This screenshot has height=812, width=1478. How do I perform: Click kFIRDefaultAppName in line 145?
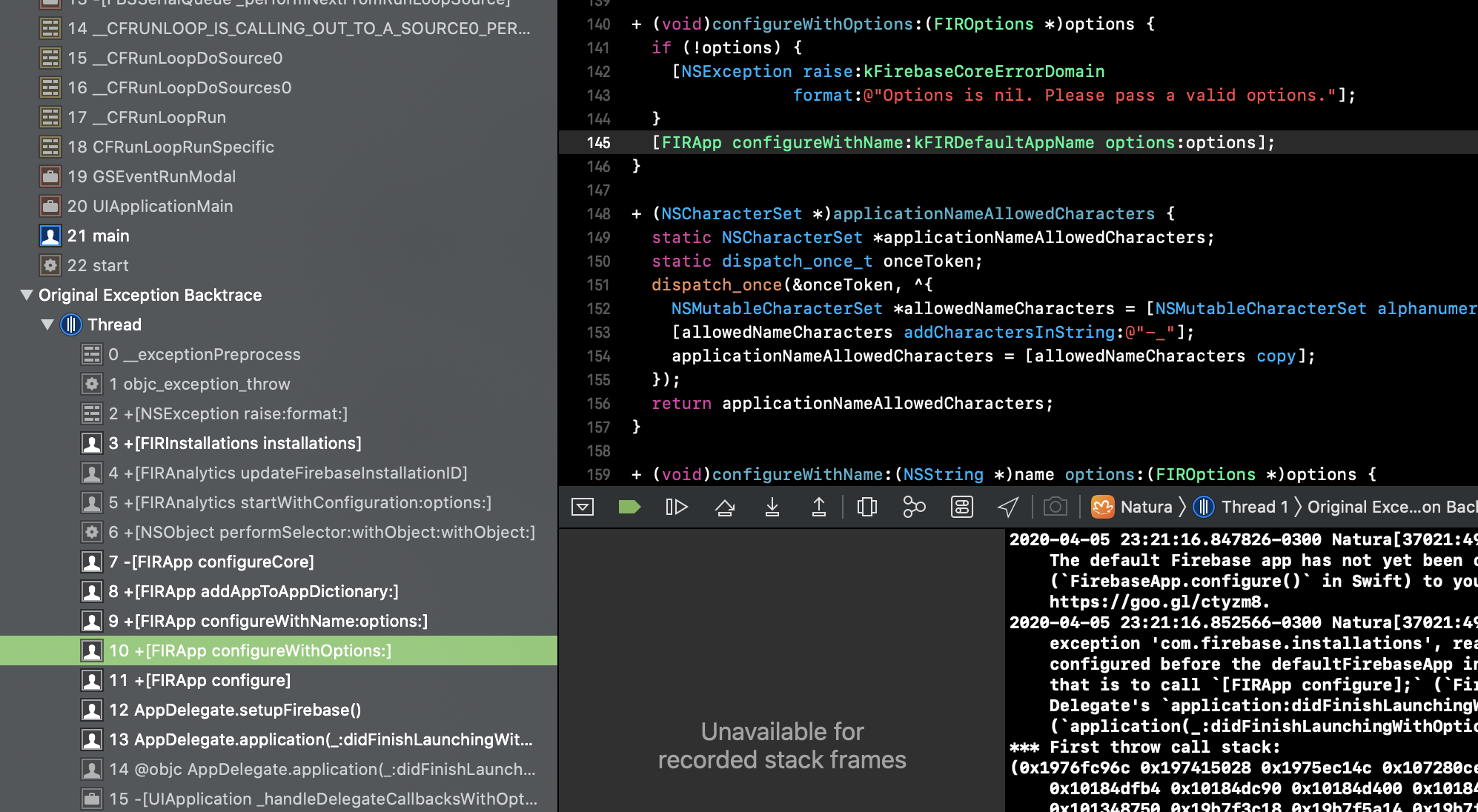1004,142
